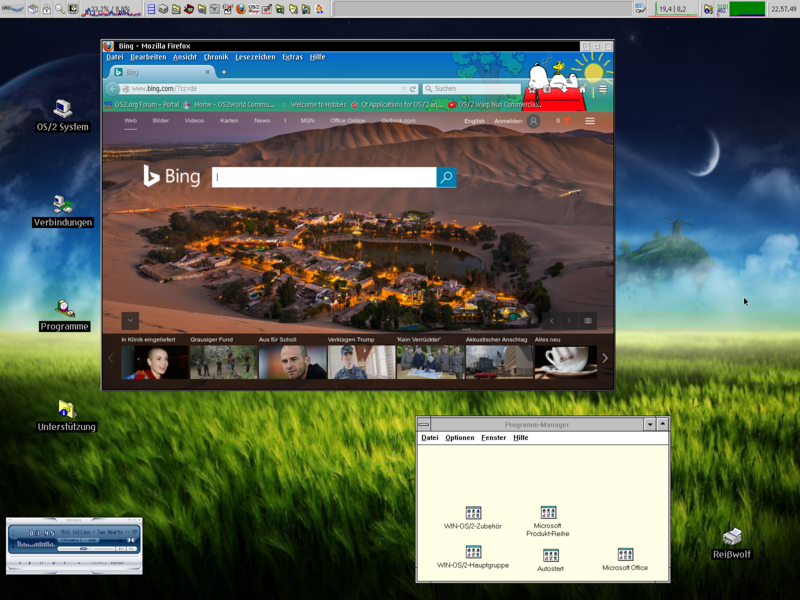Viewport: 800px width, 600px height.
Task: Open Programm-Manager system menu box
Action: pyautogui.click(x=423, y=424)
